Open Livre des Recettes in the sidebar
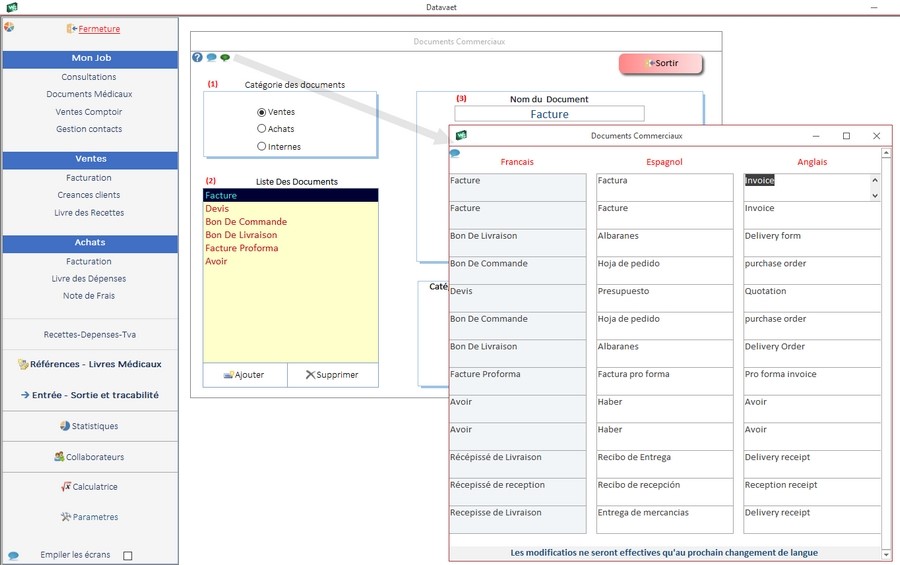Image resolution: width=900 pixels, height=565 pixels. pyautogui.click(x=89, y=213)
